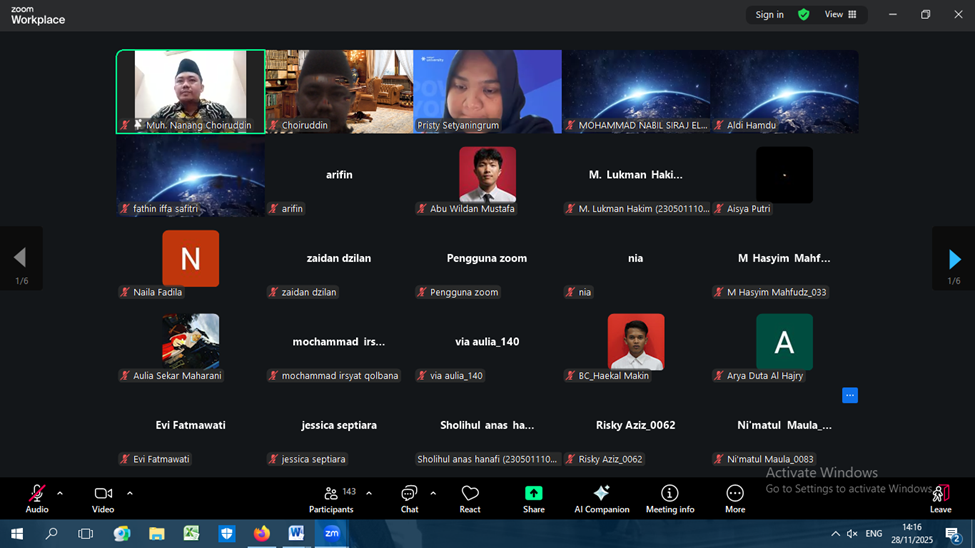Click the More options icon in toolbar

(x=735, y=498)
